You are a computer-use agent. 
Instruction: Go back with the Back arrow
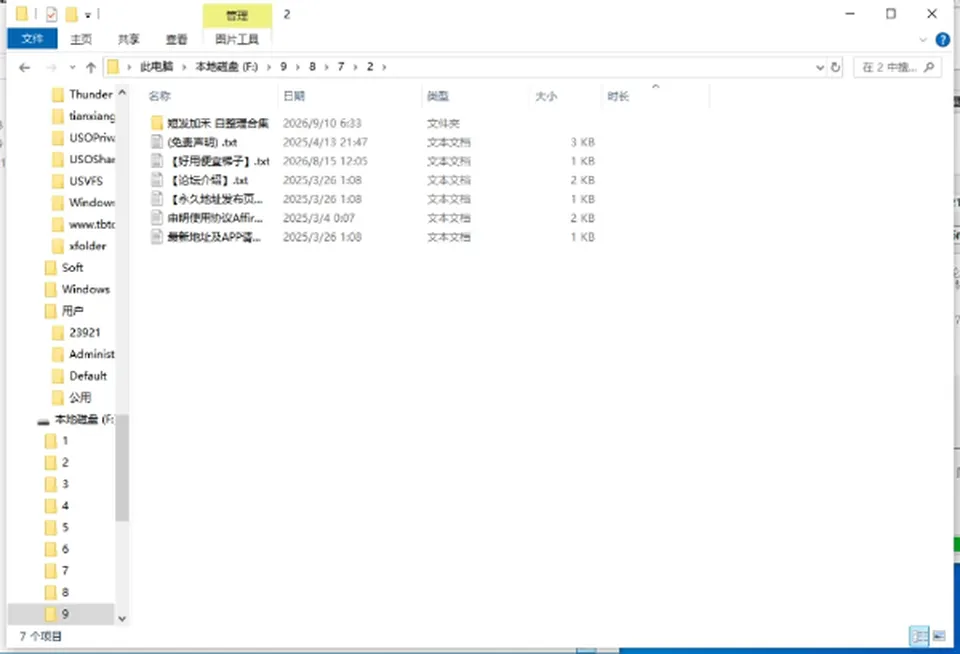point(24,67)
